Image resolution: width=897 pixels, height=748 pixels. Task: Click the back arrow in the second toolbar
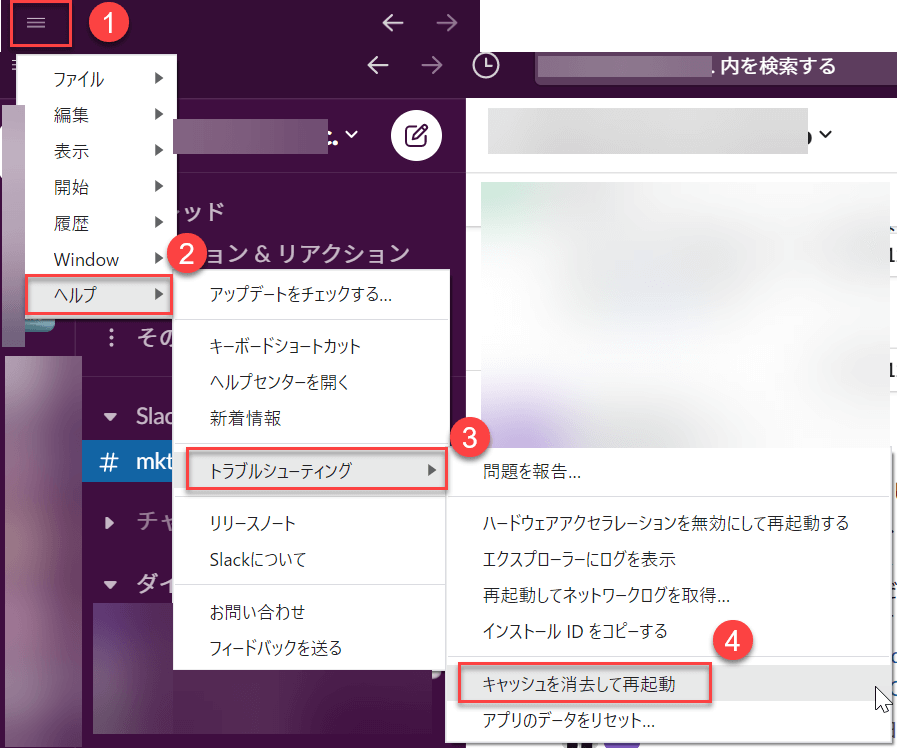coord(378,65)
